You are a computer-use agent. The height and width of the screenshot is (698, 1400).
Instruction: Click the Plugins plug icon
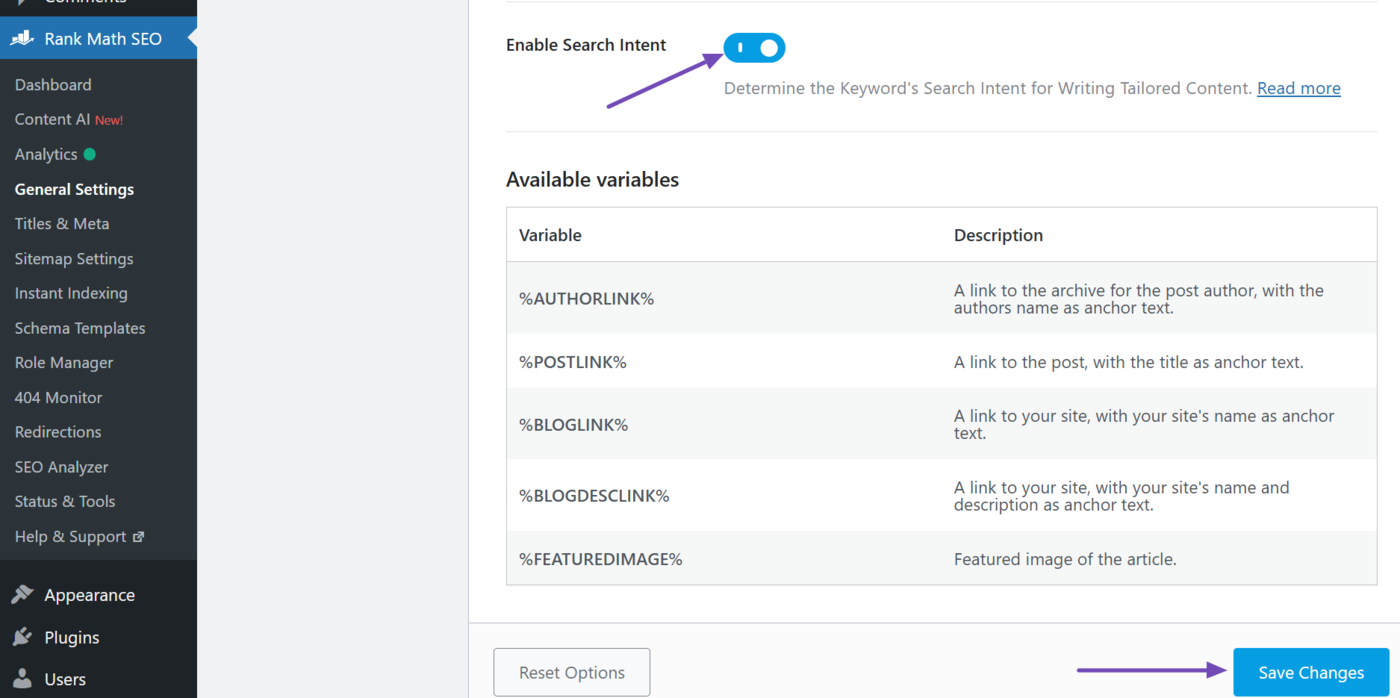[x=22, y=637]
